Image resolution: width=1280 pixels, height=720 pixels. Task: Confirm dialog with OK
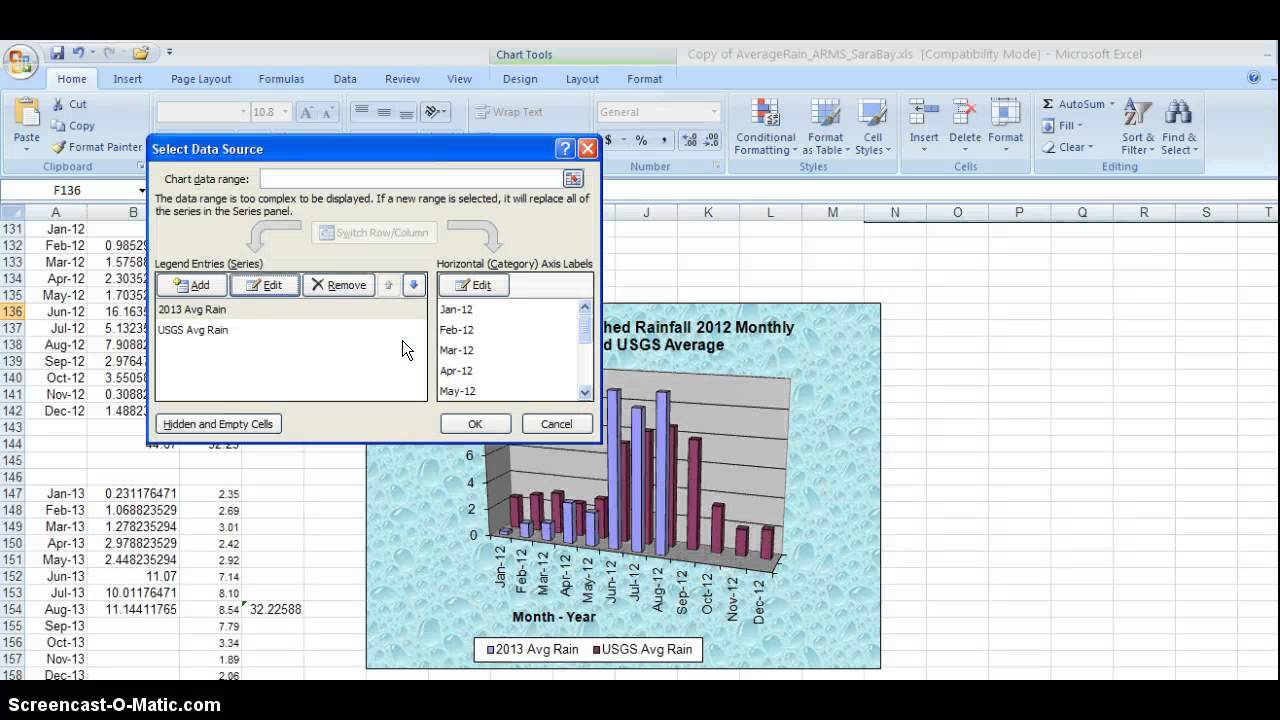pyautogui.click(x=475, y=424)
